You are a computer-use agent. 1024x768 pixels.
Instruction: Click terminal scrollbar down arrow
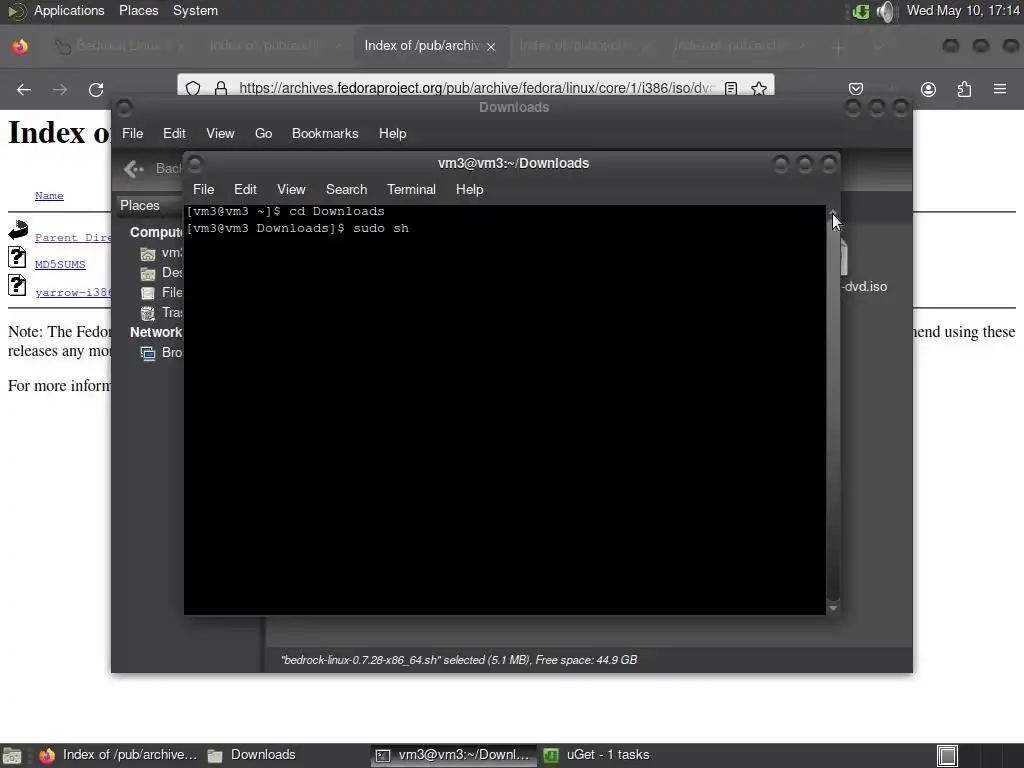tap(833, 608)
